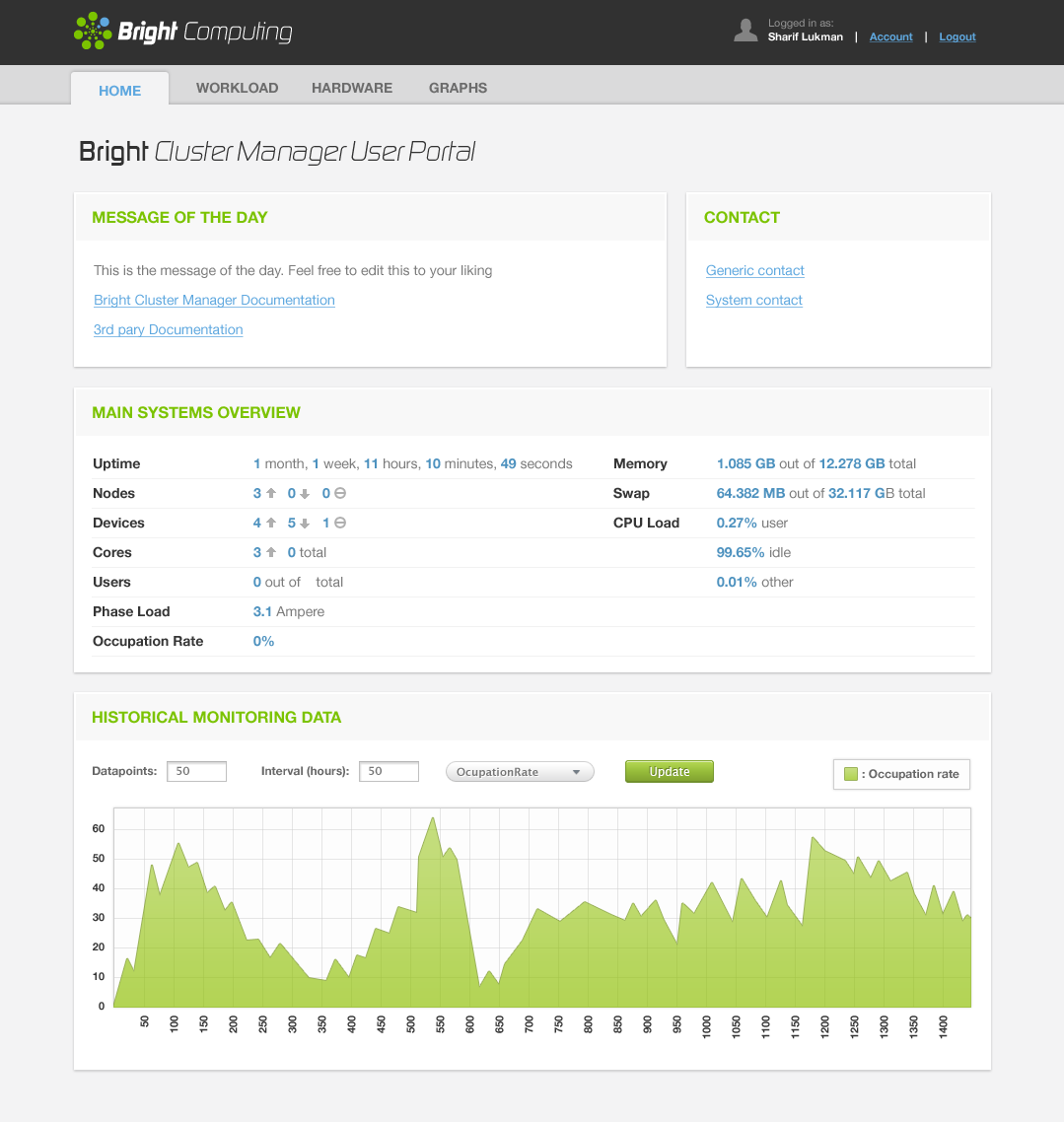Click the Nodes down arrow icon
This screenshot has width=1064, height=1122.
pos(305,494)
